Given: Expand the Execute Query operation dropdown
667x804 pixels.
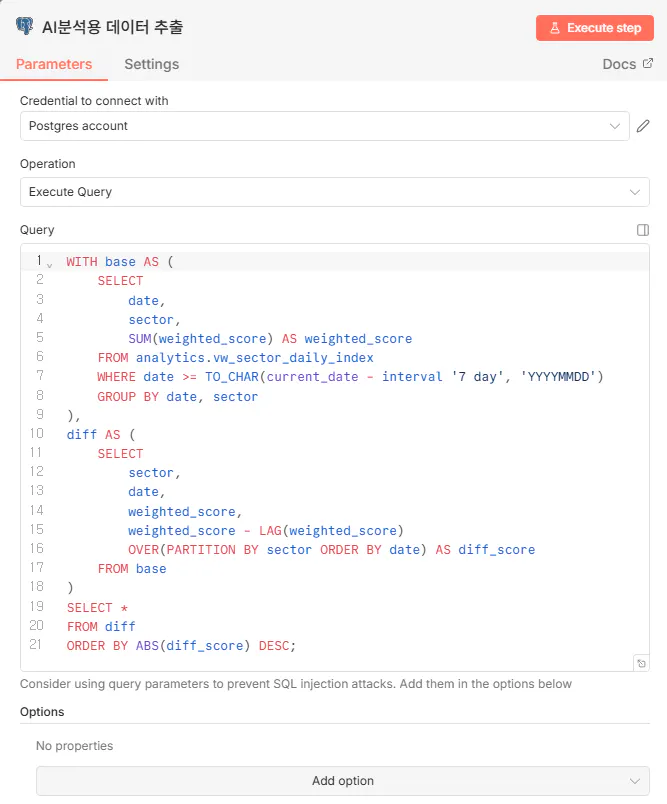Looking at the screenshot, I should coord(334,192).
